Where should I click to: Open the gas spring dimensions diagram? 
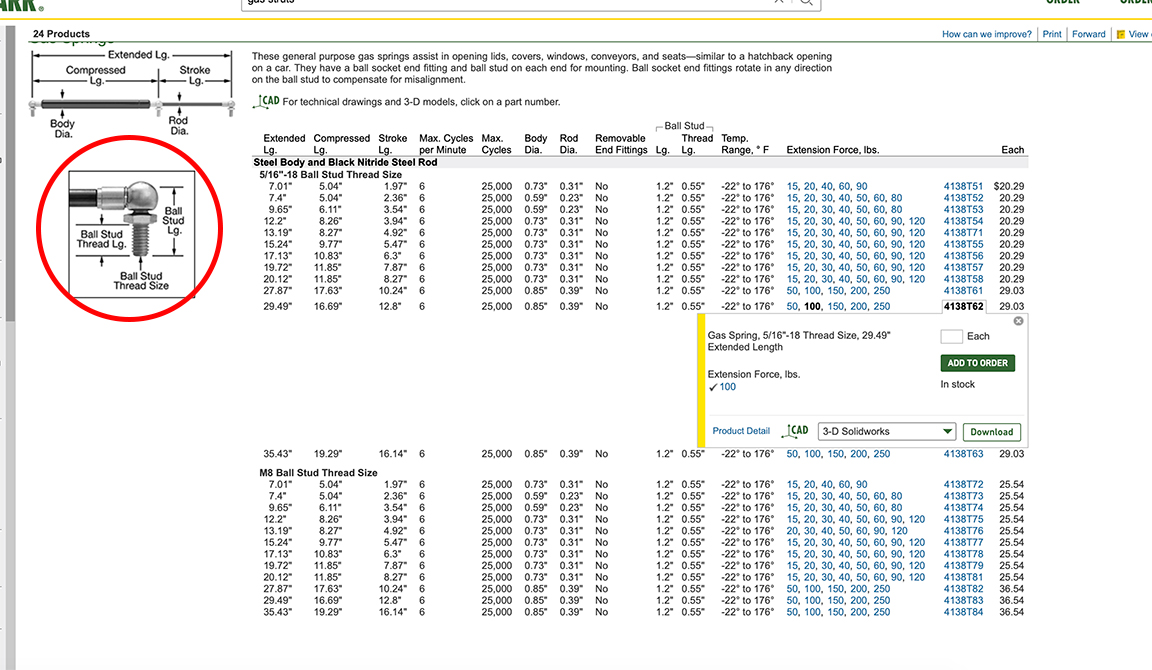(x=132, y=92)
